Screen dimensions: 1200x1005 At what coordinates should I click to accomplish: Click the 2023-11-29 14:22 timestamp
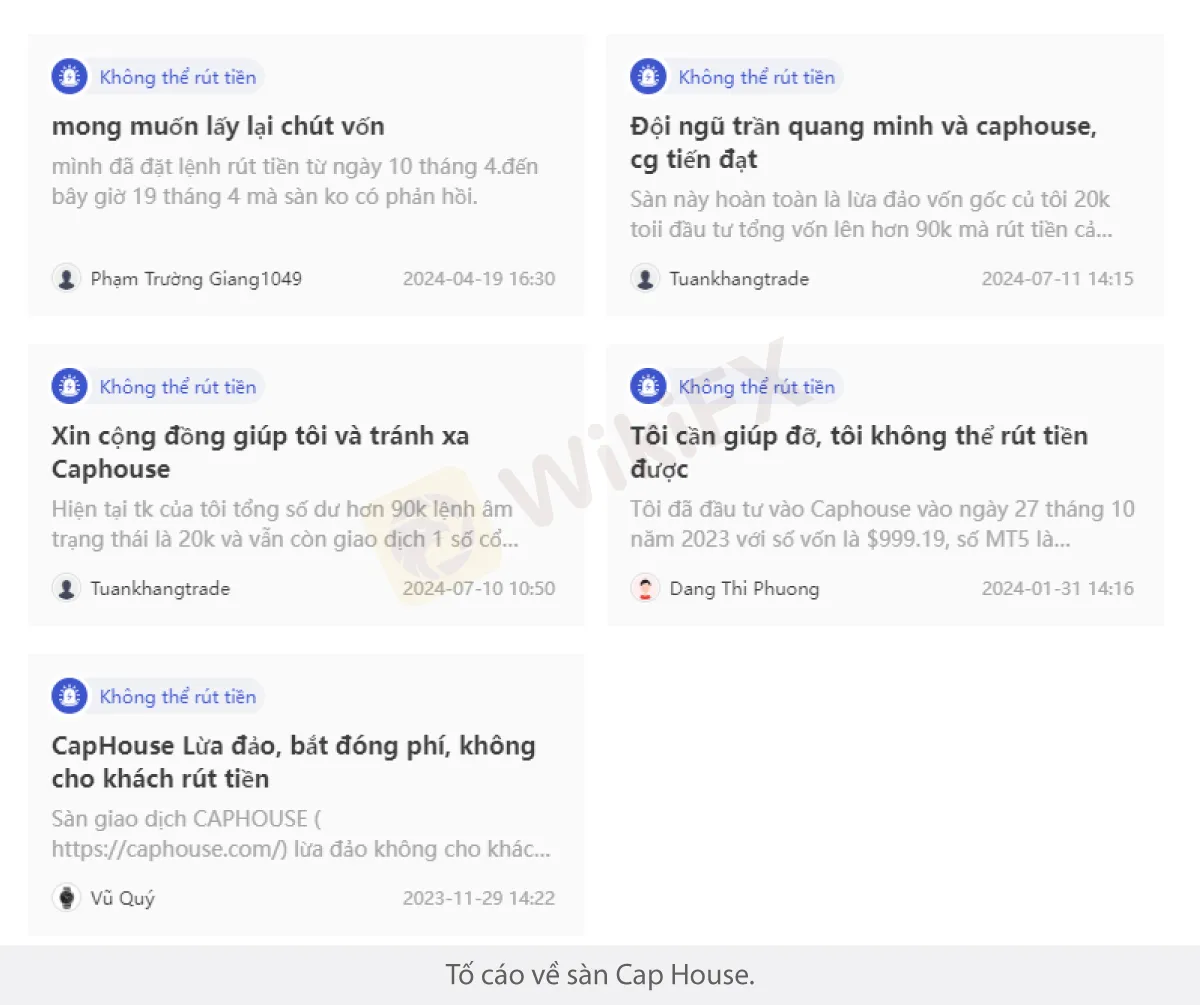479,899
